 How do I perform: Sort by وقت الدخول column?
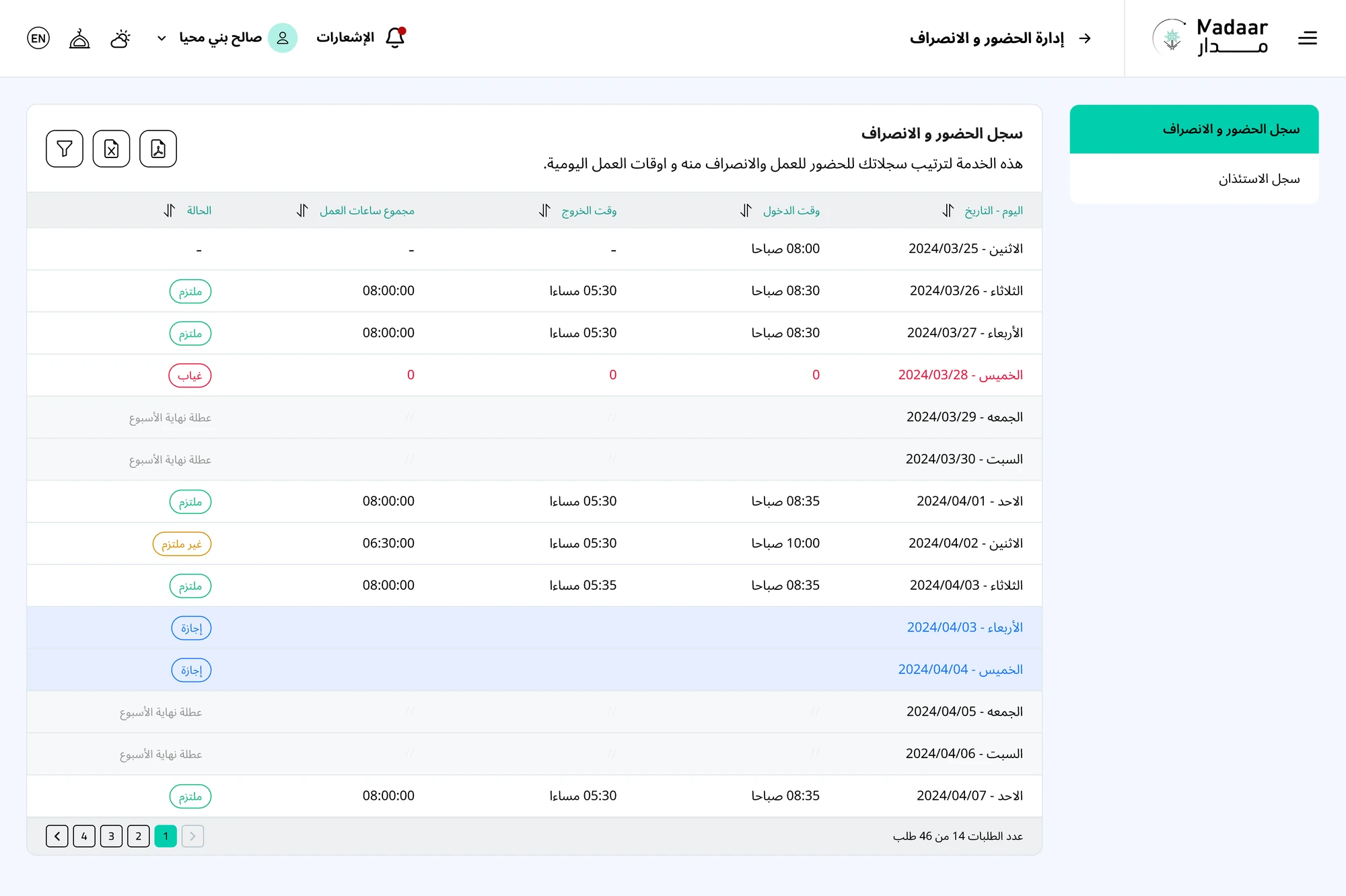point(746,211)
